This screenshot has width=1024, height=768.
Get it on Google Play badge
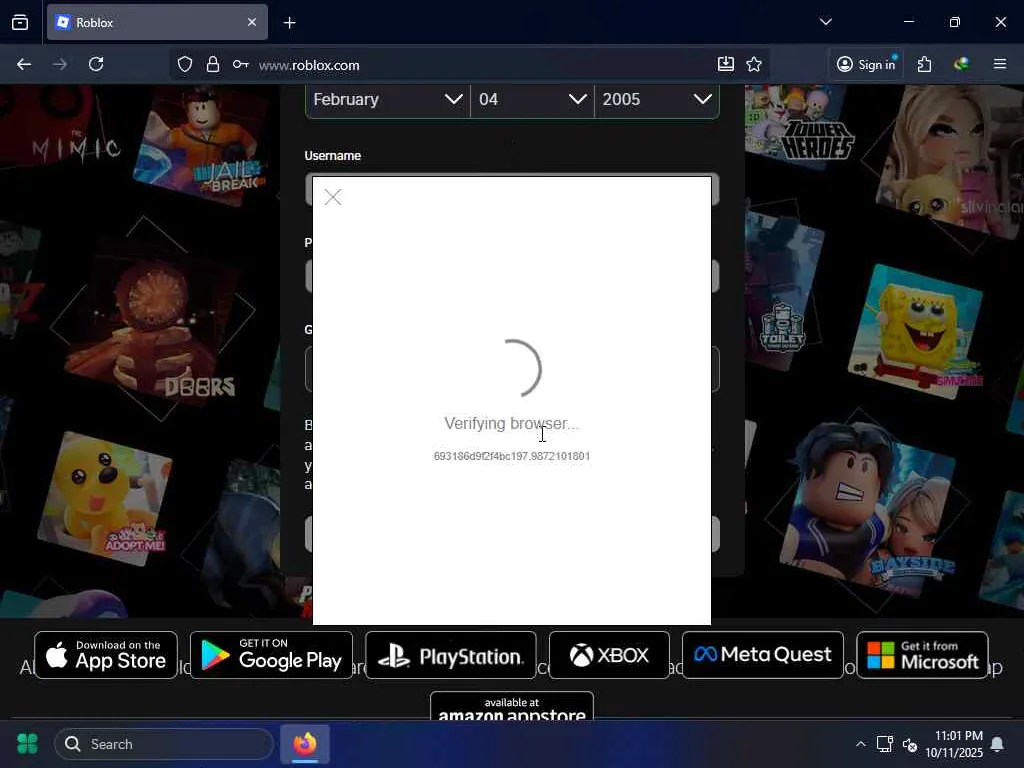pos(271,655)
